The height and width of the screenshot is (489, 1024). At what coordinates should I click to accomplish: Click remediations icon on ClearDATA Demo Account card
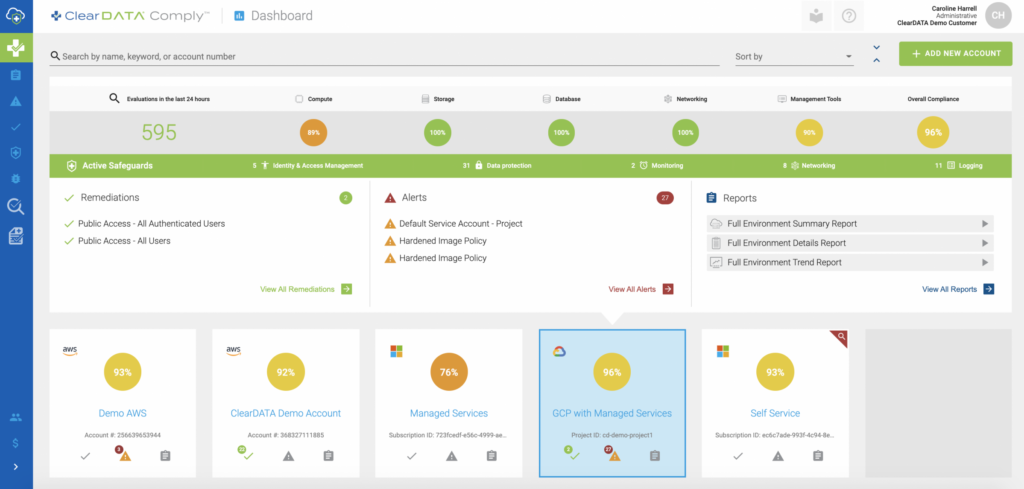click(246, 454)
